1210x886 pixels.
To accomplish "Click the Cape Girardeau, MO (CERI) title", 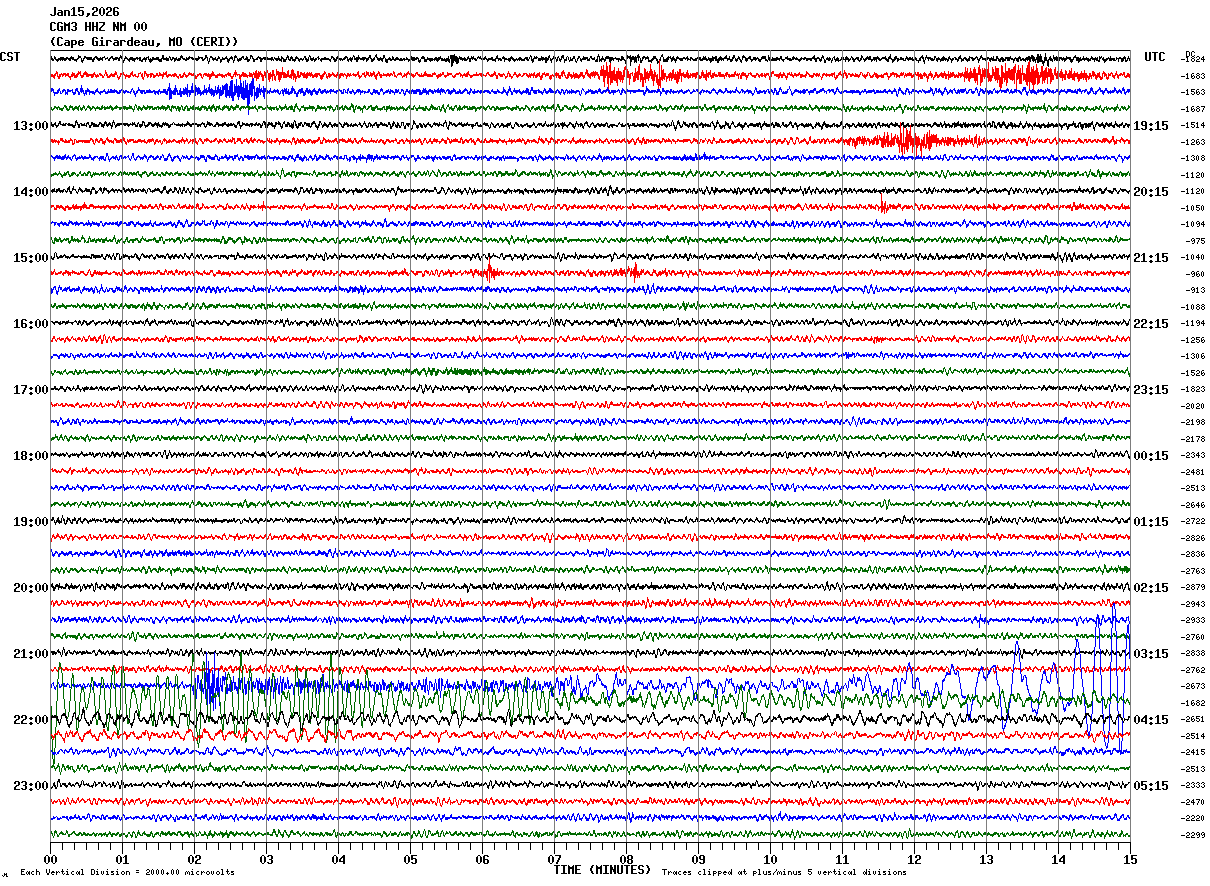I will point(144,42).
